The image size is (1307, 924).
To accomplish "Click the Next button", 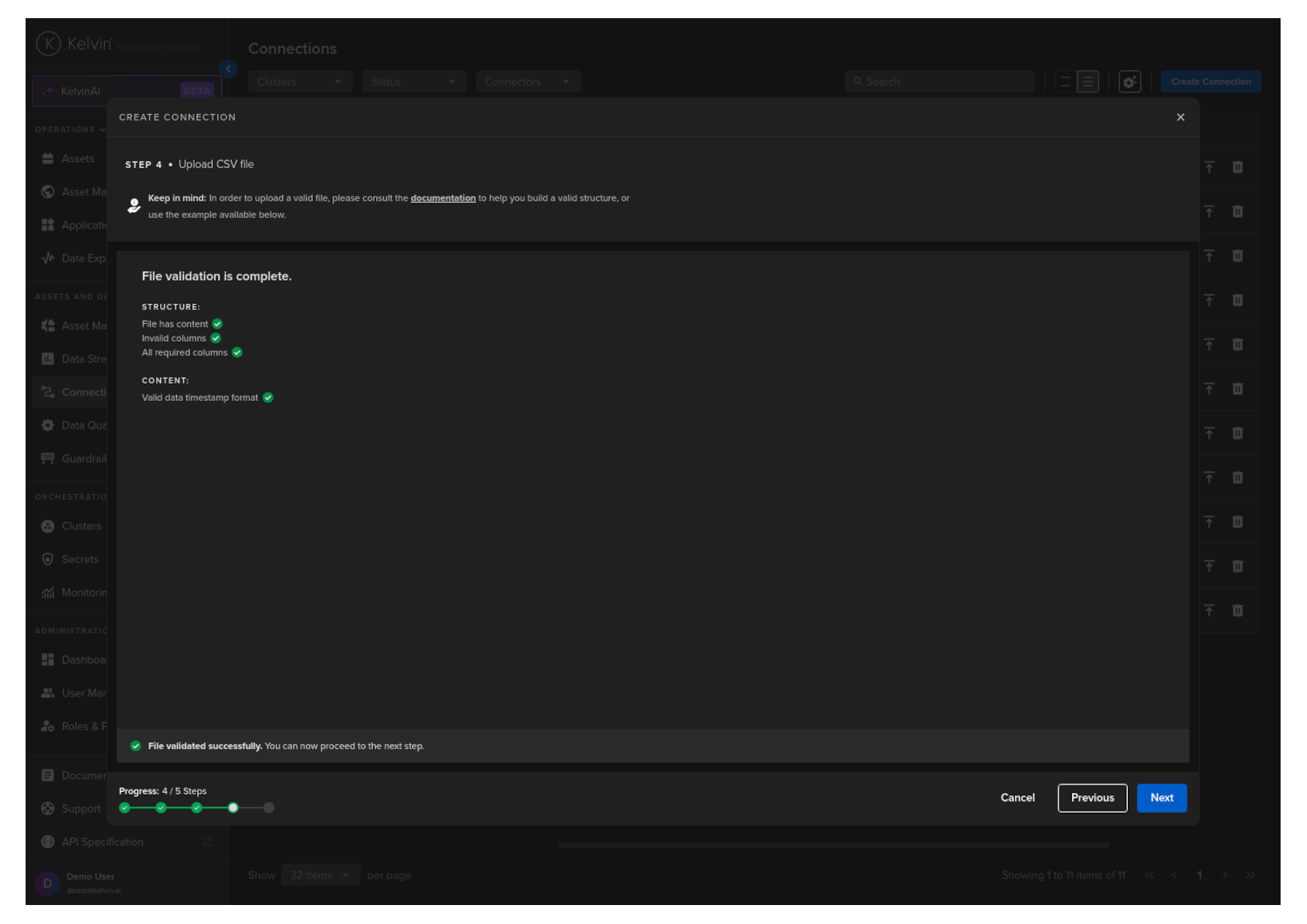I will tap(1161, 798).
